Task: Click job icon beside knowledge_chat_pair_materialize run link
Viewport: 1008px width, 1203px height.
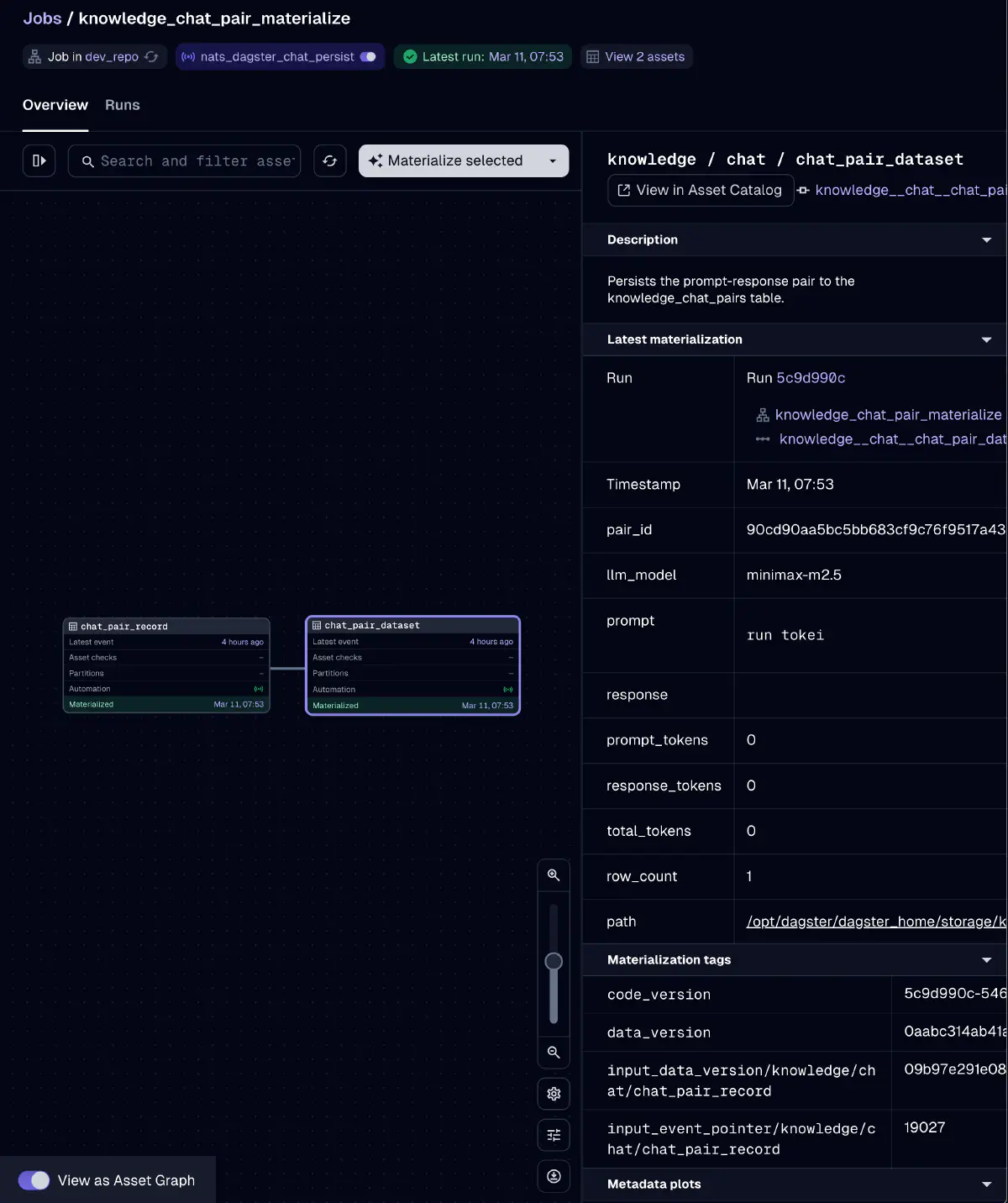Action: (x=763, y=415)
